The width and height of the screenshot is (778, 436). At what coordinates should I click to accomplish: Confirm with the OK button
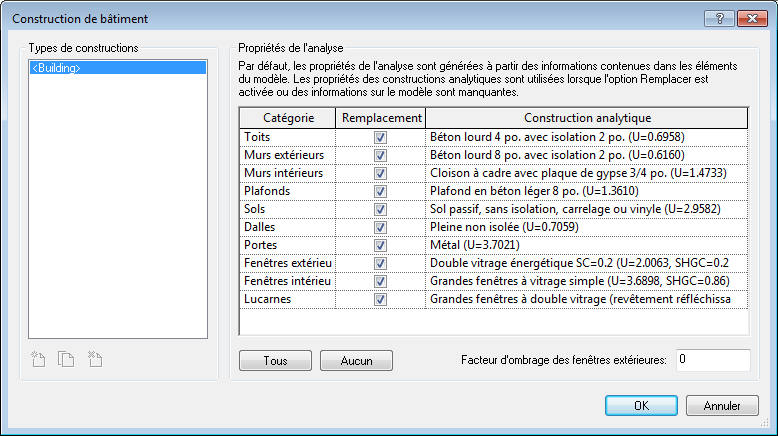pyautogui.click(x=641, y=406)
